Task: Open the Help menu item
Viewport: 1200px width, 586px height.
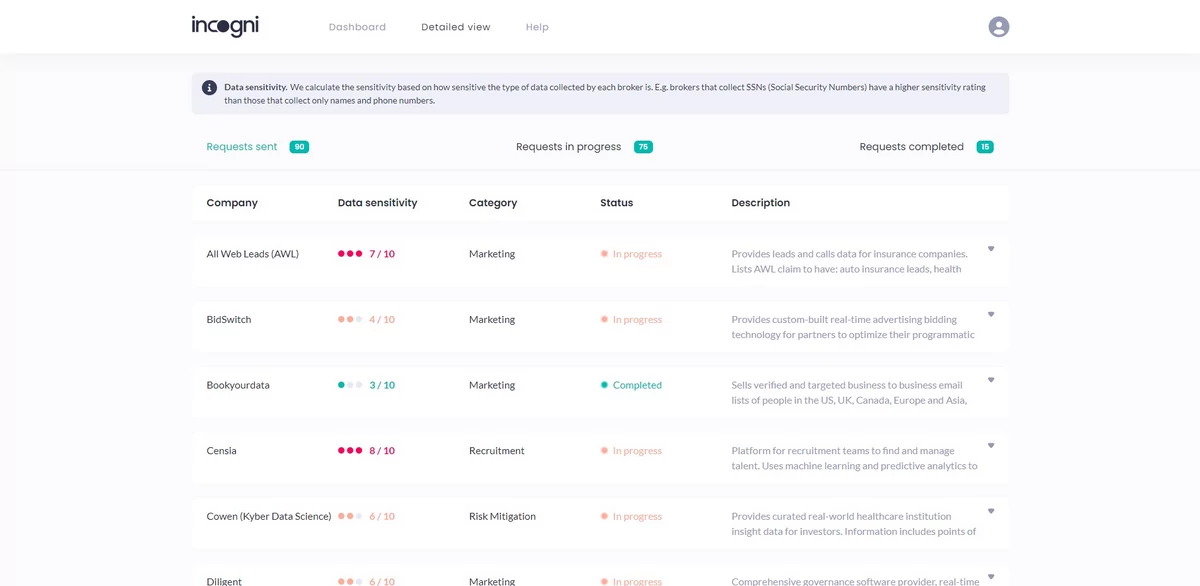Action: click(x=537, y=27)
